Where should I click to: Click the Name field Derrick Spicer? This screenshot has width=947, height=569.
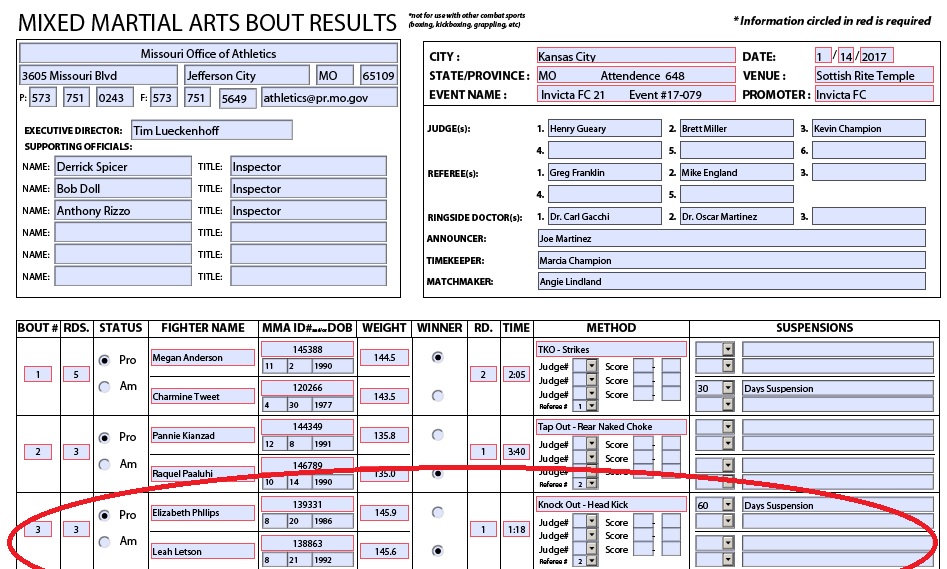coord(123,166)
